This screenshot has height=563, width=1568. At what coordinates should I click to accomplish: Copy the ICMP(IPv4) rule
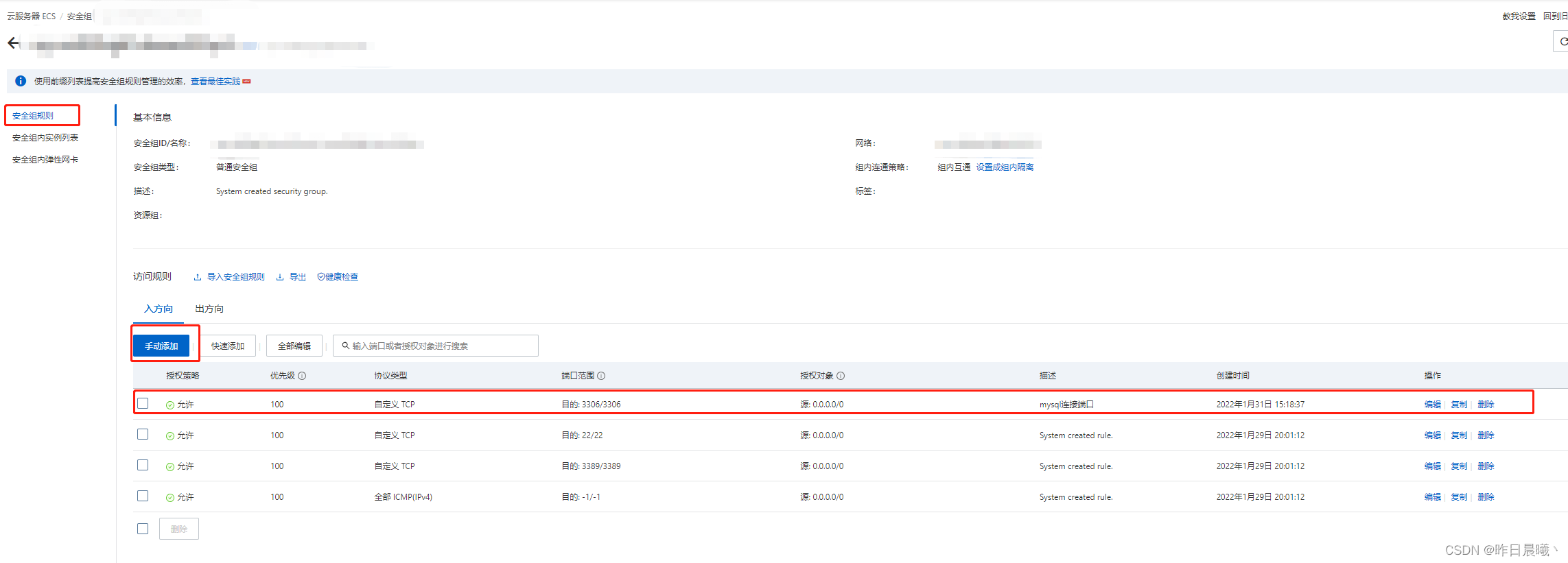coord(1459,497)
